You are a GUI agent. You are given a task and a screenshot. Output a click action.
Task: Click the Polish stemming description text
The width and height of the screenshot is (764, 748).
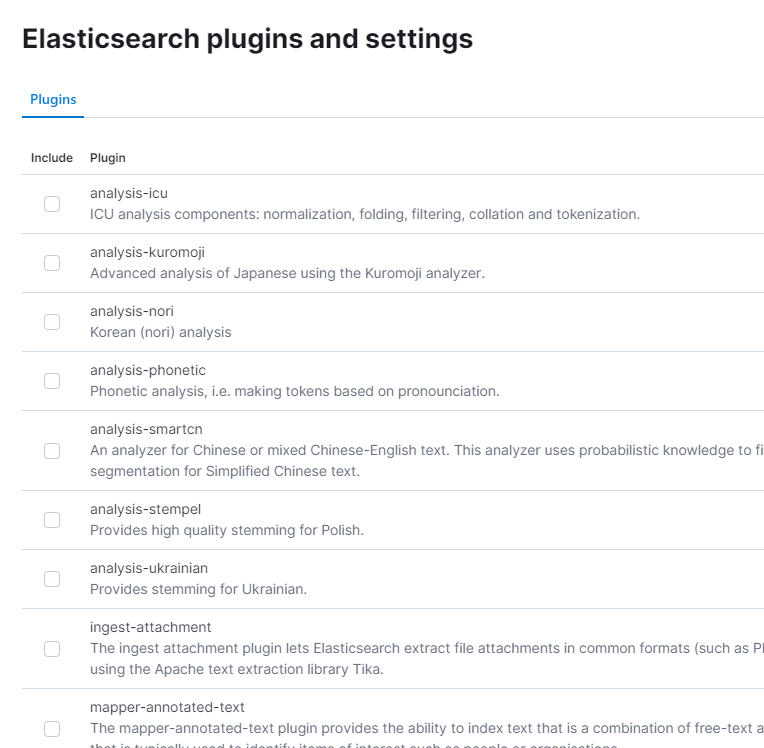pos(227,530)
